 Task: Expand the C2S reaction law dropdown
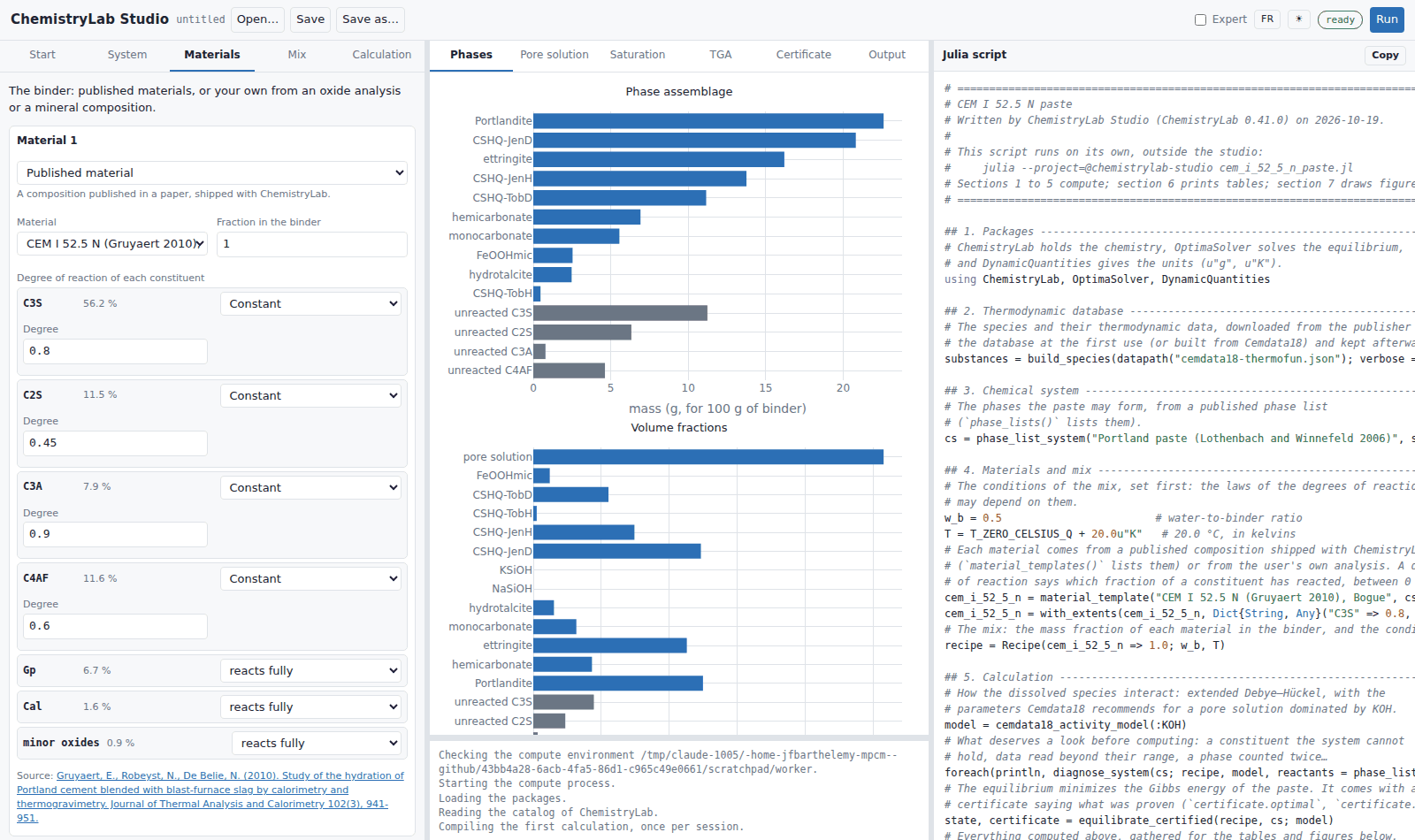click(x=310, y=395)
